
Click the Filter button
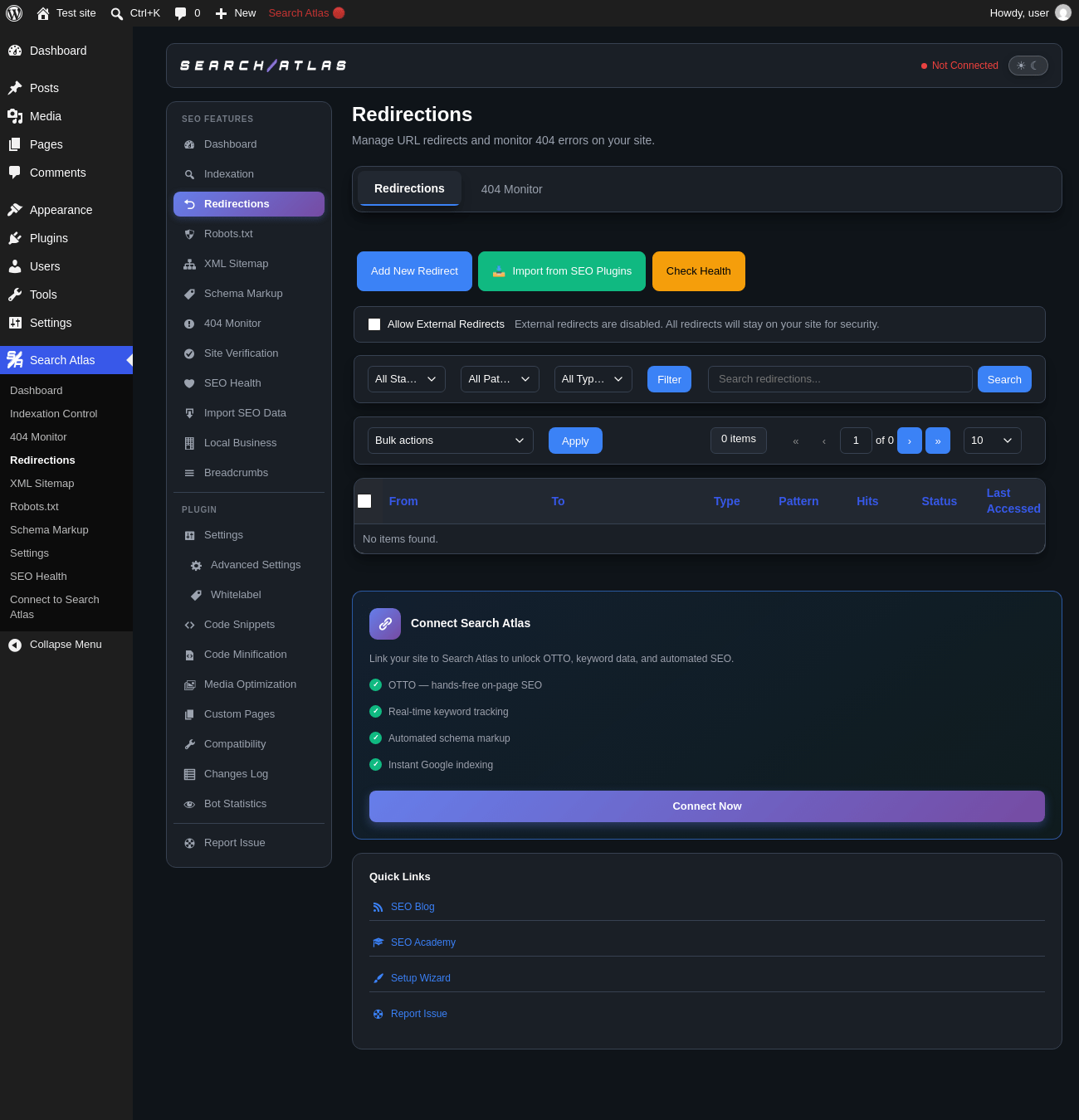[669, 379]
